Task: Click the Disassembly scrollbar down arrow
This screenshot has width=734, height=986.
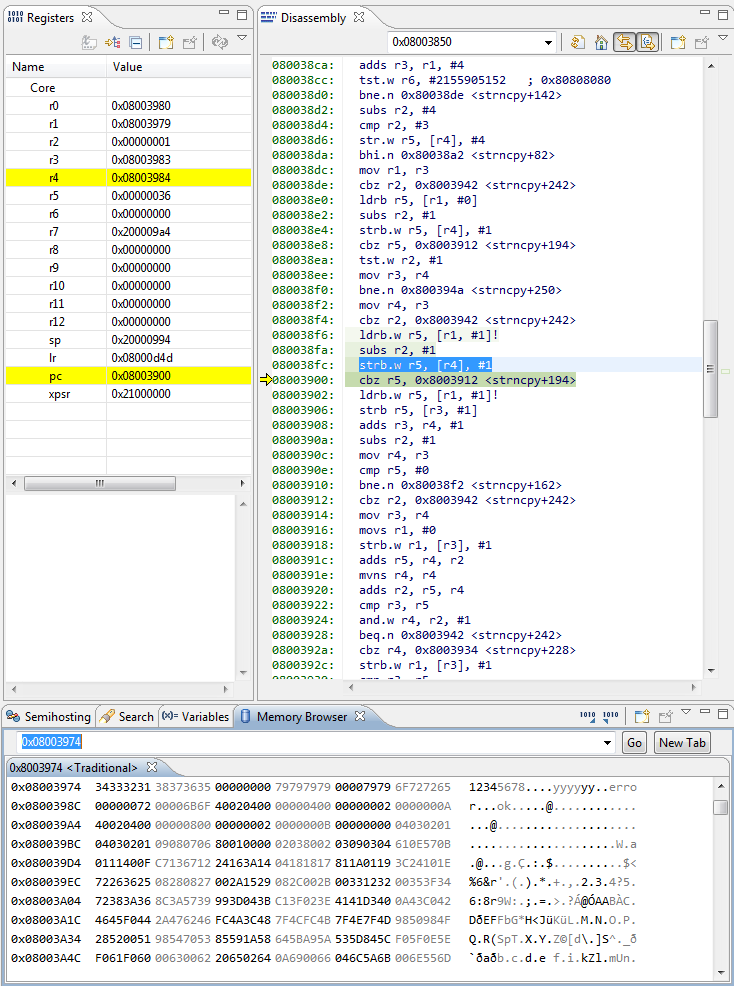Action: click(711, 670)
